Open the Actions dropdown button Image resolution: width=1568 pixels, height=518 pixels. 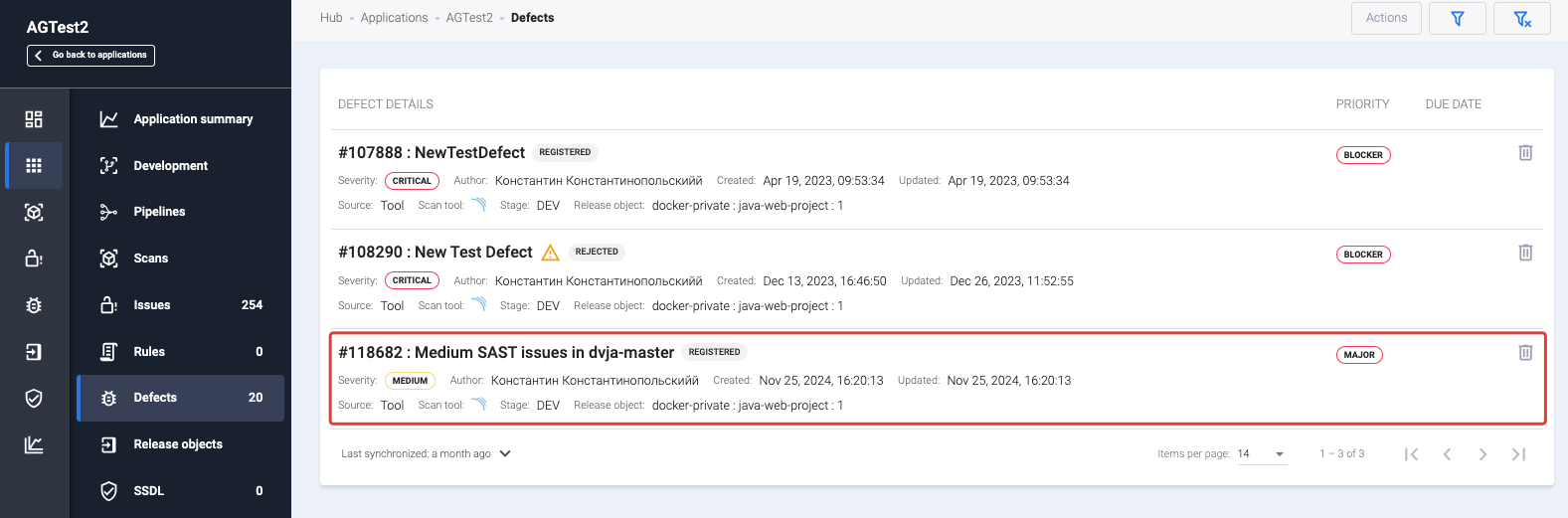[x=1385, y=19]
